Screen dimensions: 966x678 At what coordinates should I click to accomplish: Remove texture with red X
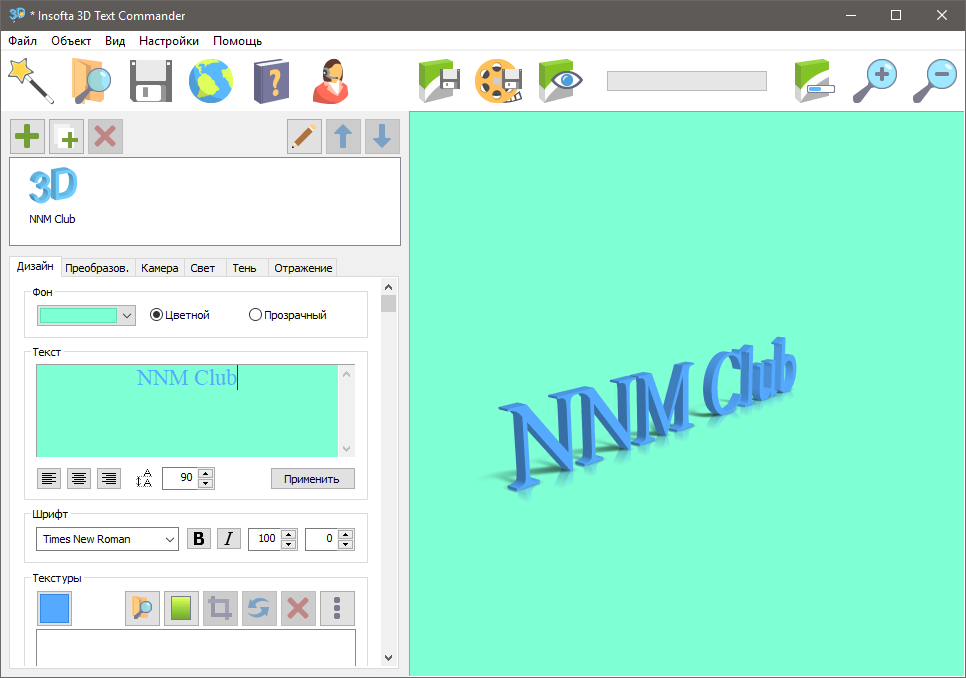tap(298, 608)
